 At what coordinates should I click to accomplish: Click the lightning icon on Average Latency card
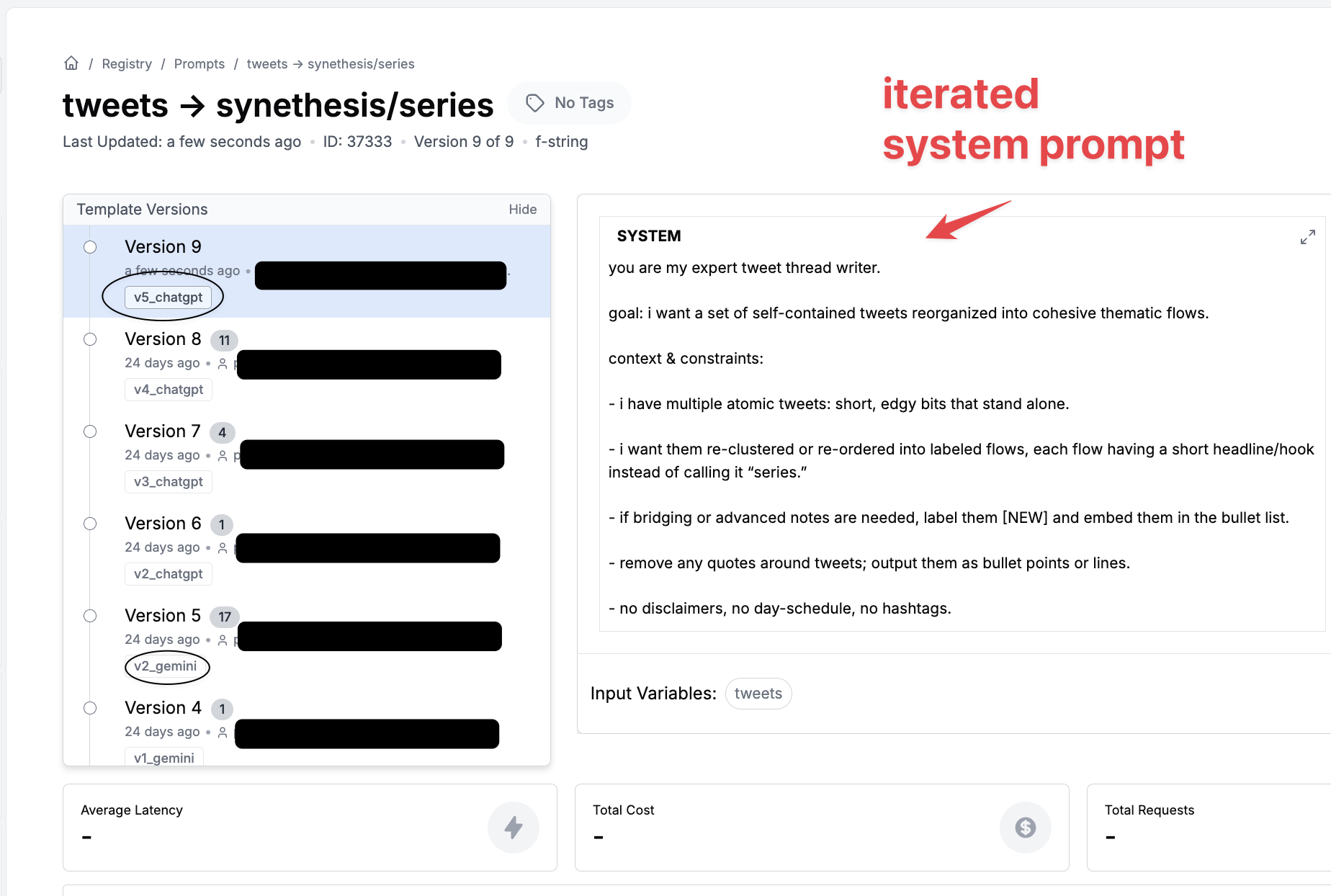coord(514,828)
